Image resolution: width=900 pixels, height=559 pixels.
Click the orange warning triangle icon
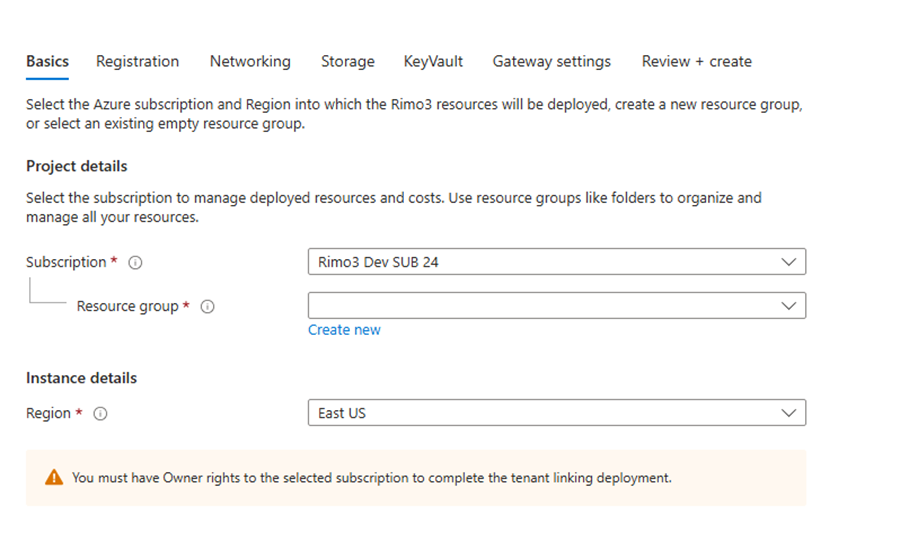(54, 478)
